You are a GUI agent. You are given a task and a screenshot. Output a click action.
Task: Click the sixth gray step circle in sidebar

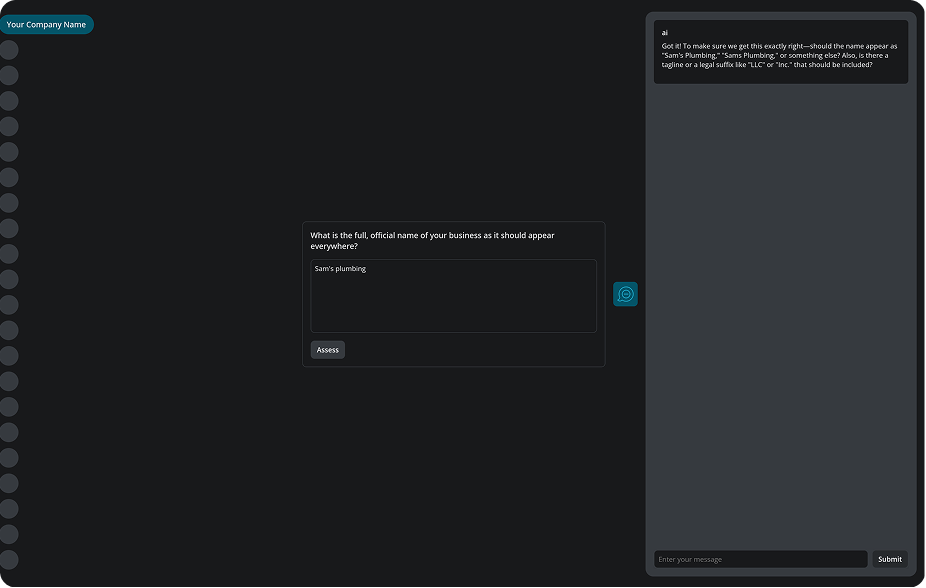[9, 178]
